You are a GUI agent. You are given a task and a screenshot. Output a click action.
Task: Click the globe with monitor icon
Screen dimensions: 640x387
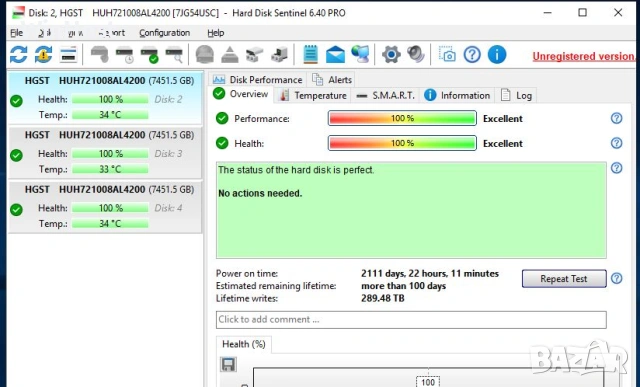[360, 54]
